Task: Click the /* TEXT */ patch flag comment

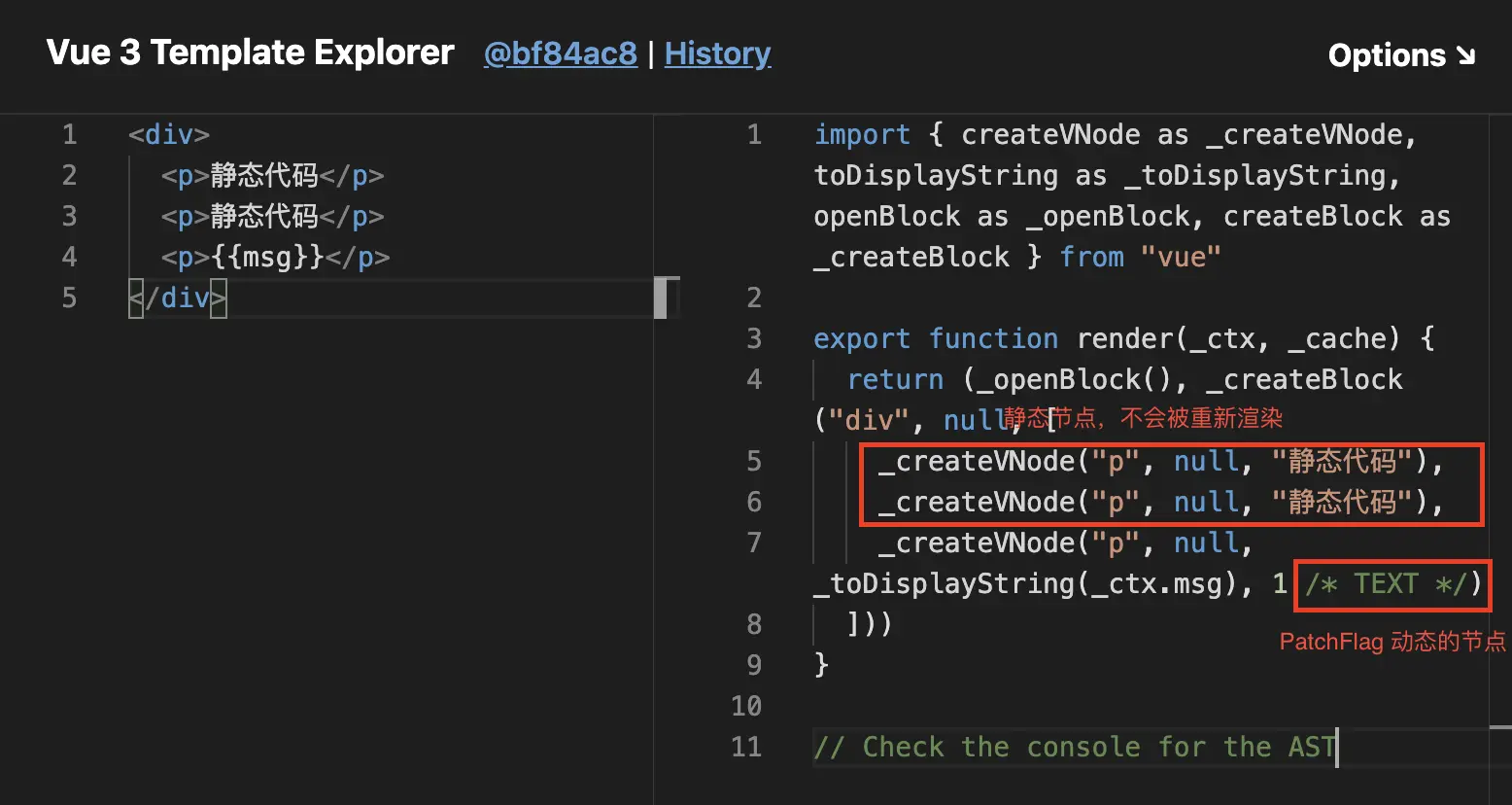Action: (x=1386, y=583)
